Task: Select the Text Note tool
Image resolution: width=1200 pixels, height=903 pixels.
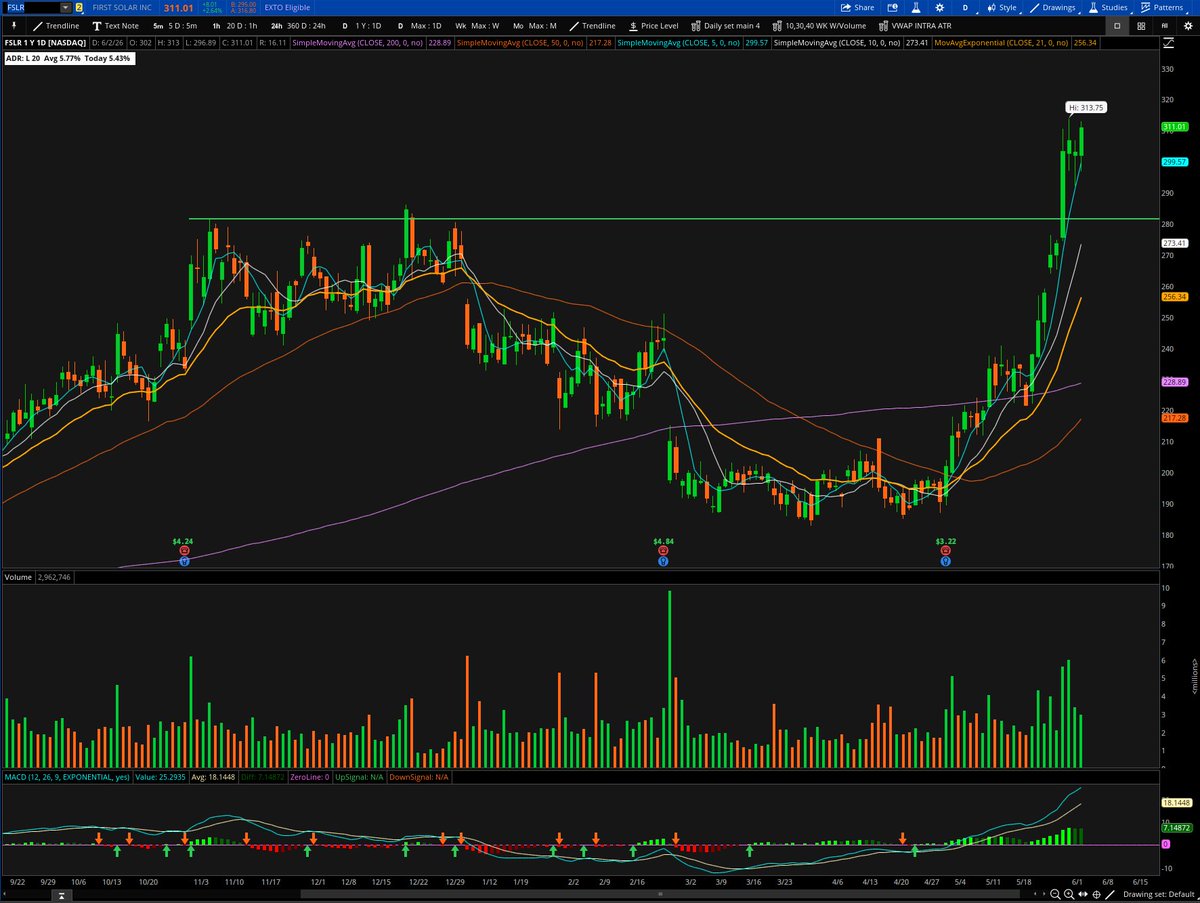Action: pos(115,25)
